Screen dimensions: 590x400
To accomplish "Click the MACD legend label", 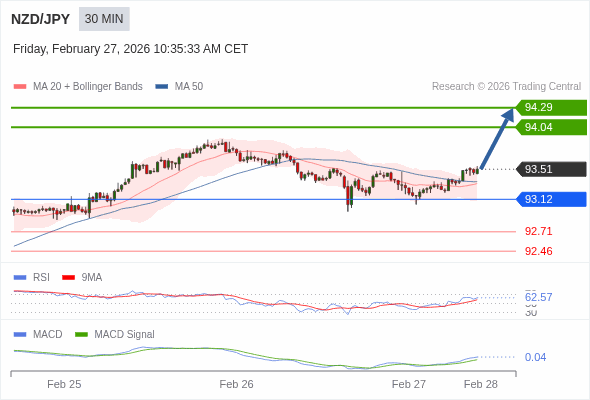I will tap(48, 335).
